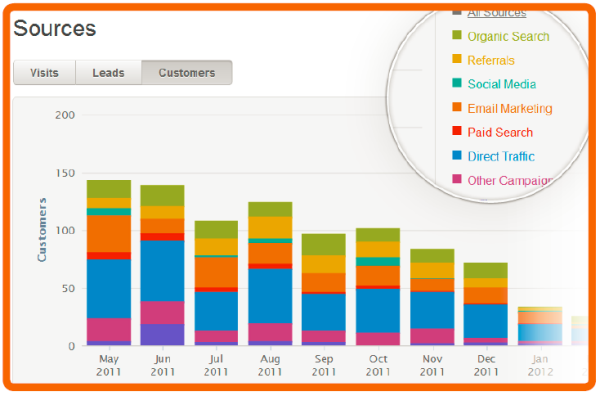Screen dimensions: 600x396
Task: Click the '150' y-axis value
Action: (x=65, y=173)
